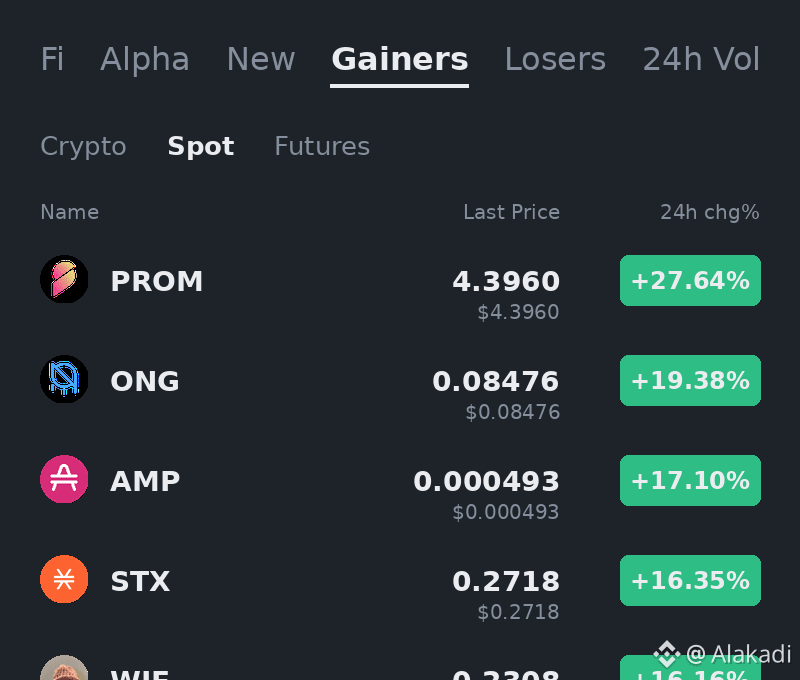Open the STX row price 0.2718
800x680 pixels.
click(506, 582)
